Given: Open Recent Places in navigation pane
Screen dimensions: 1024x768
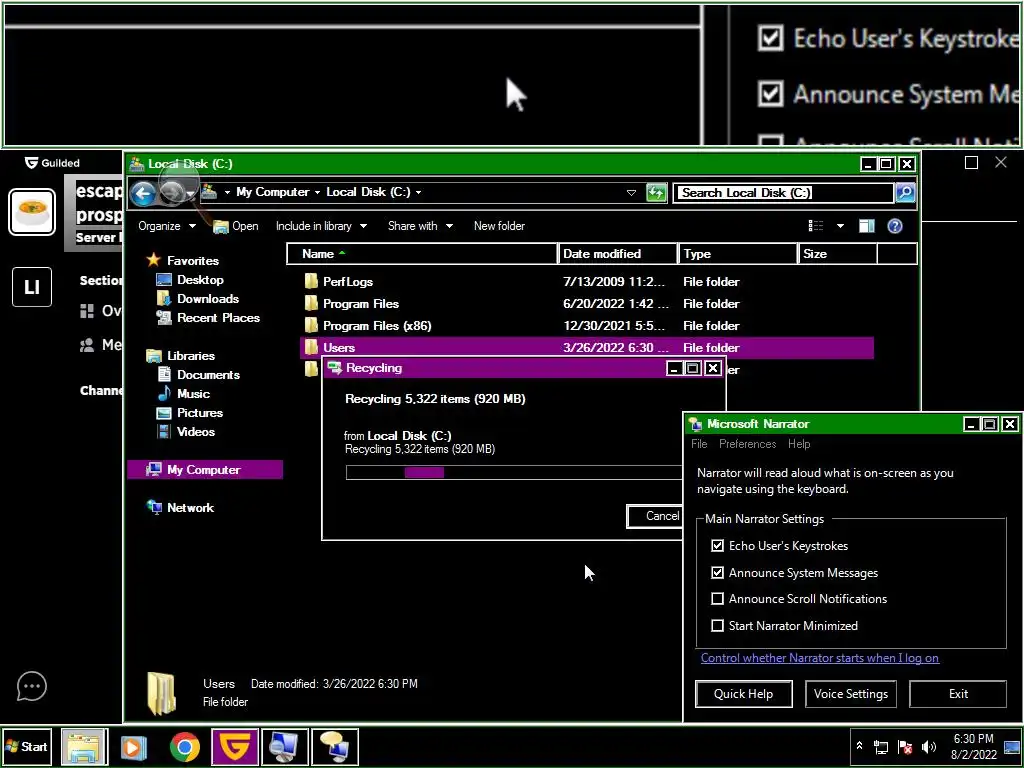Looking at the screenshot, I should [x=208, y=317].
